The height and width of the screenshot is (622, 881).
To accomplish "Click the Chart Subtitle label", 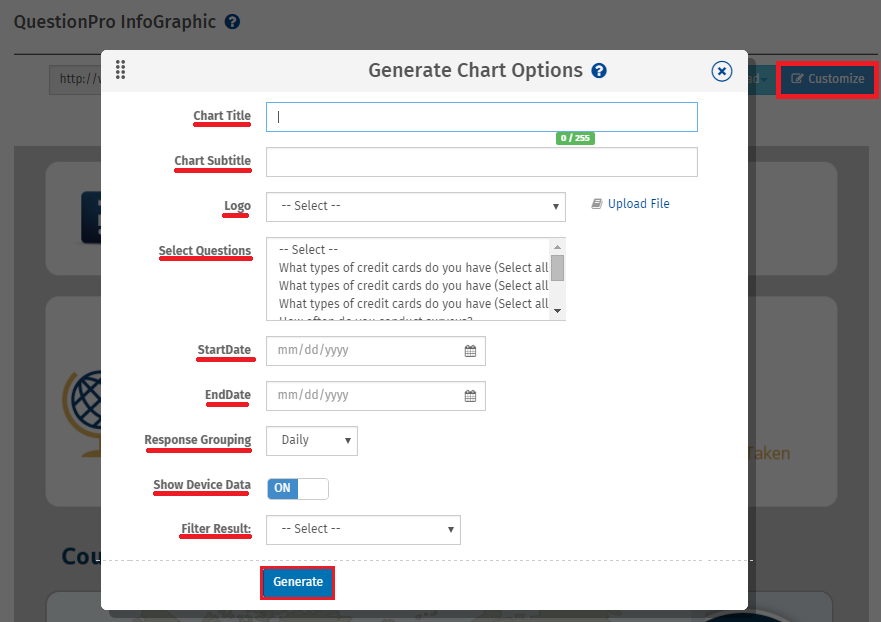I will pos(212,161).
